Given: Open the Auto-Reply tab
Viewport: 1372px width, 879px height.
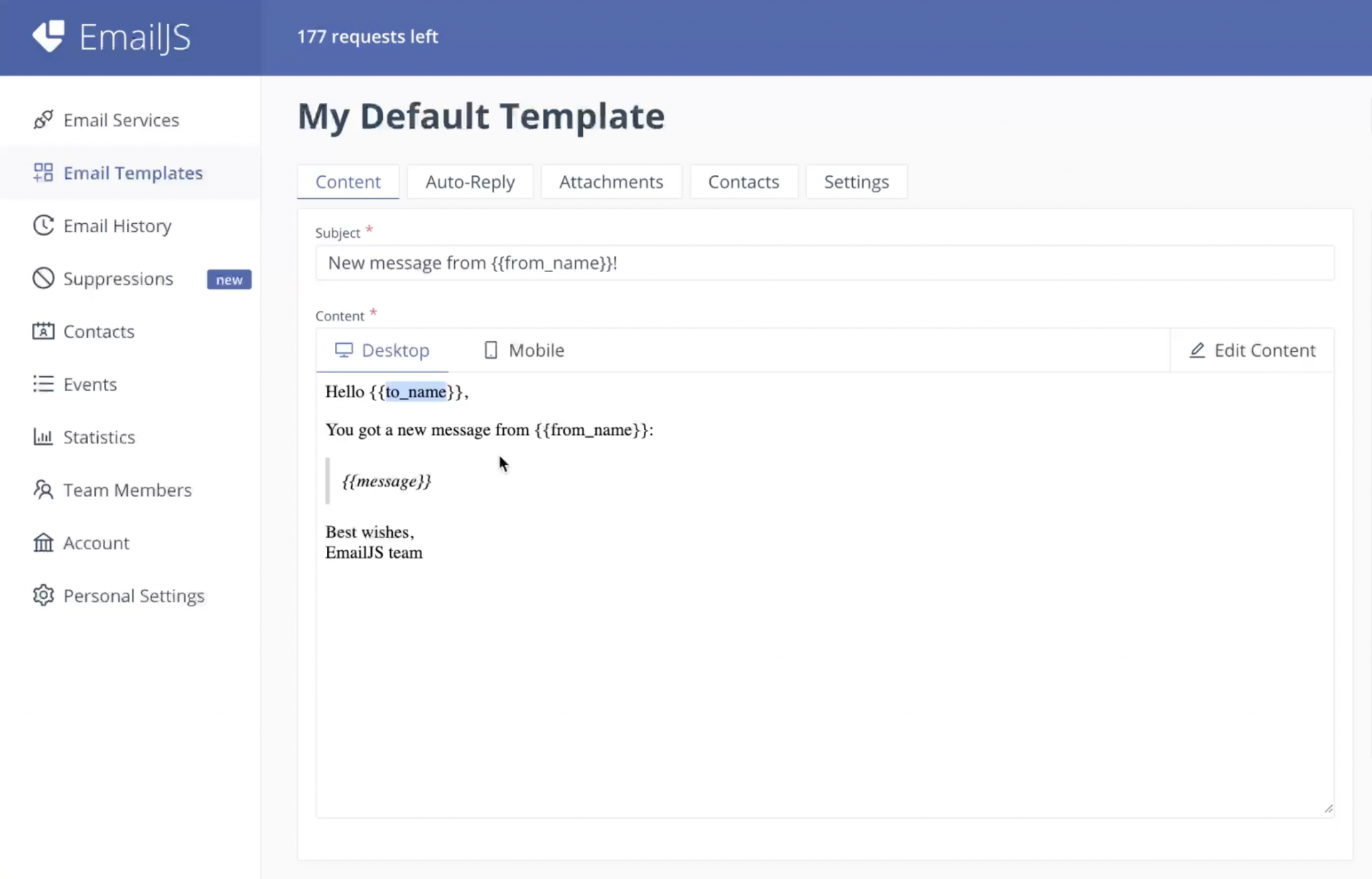Looking at the screenshot, I should pyautogui.click(x=470, y=181).
